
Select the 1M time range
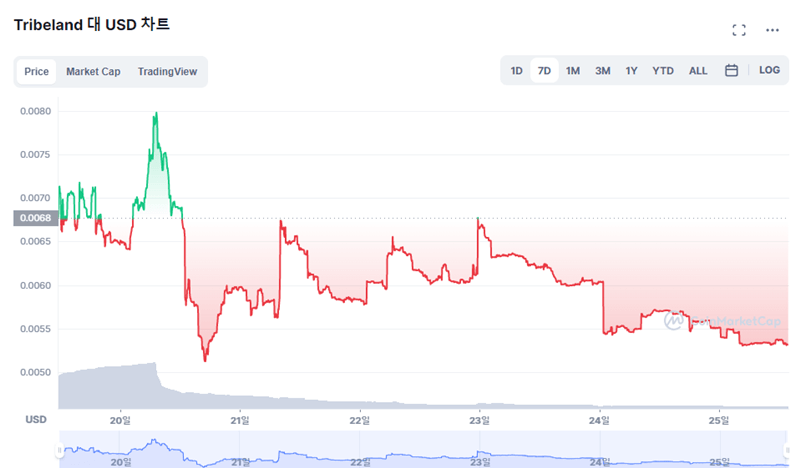click(x=572, y=70)
